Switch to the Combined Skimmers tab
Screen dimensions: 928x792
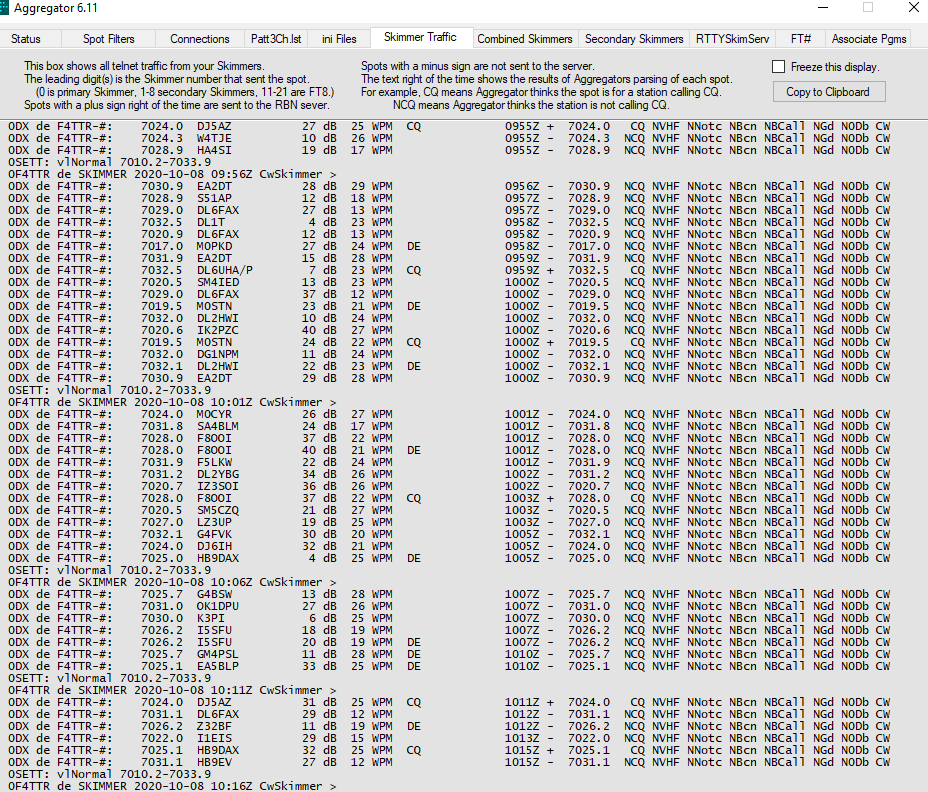point(525,39)
